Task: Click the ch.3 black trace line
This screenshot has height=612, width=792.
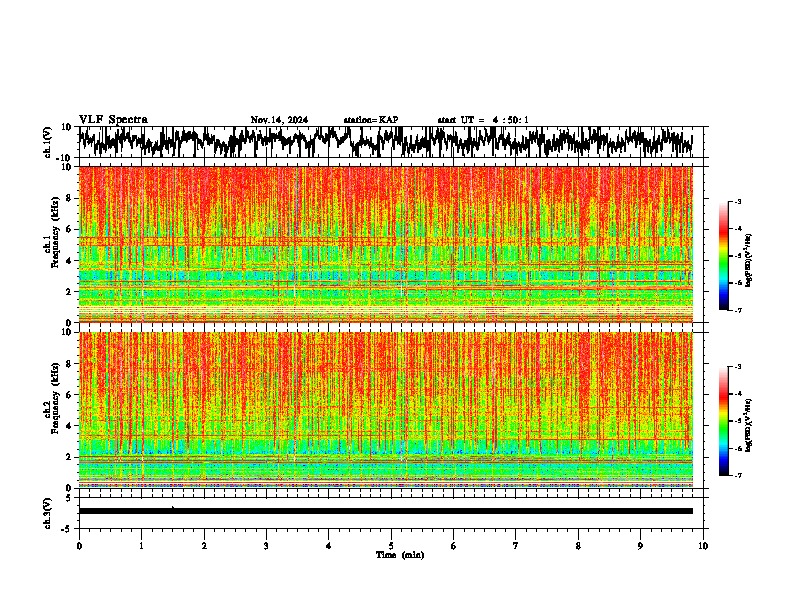Action: (386, 511)
